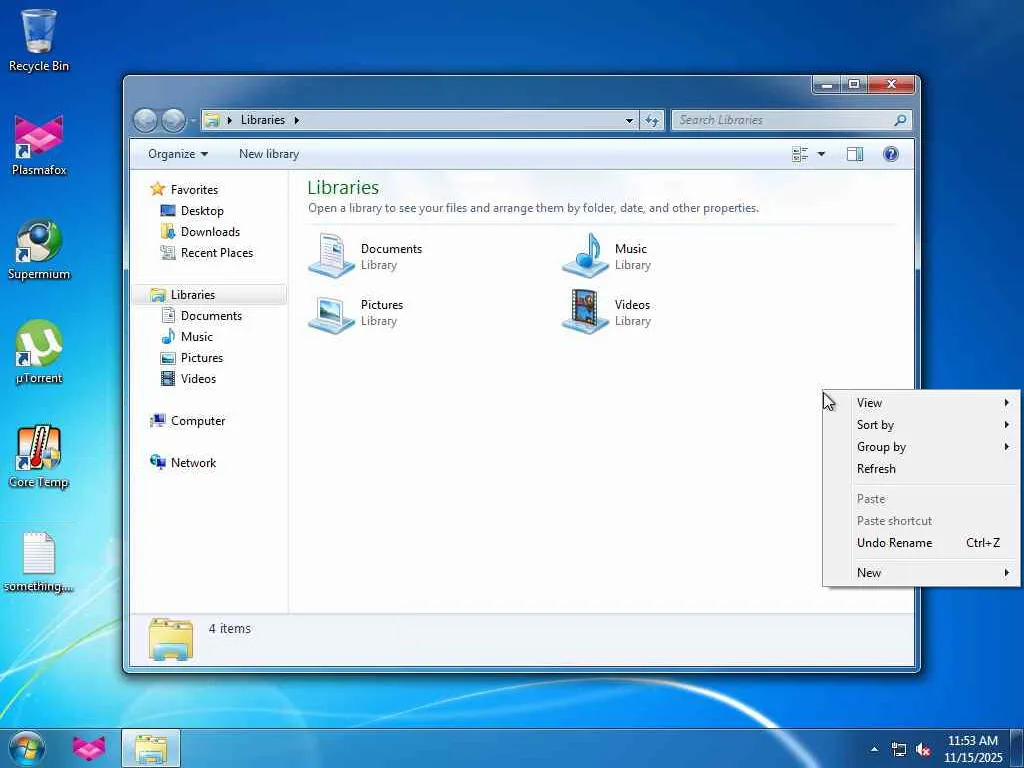Click the Show desktop strip
The width and height of the screenshot is (1024, 768).
(1017, 749)
